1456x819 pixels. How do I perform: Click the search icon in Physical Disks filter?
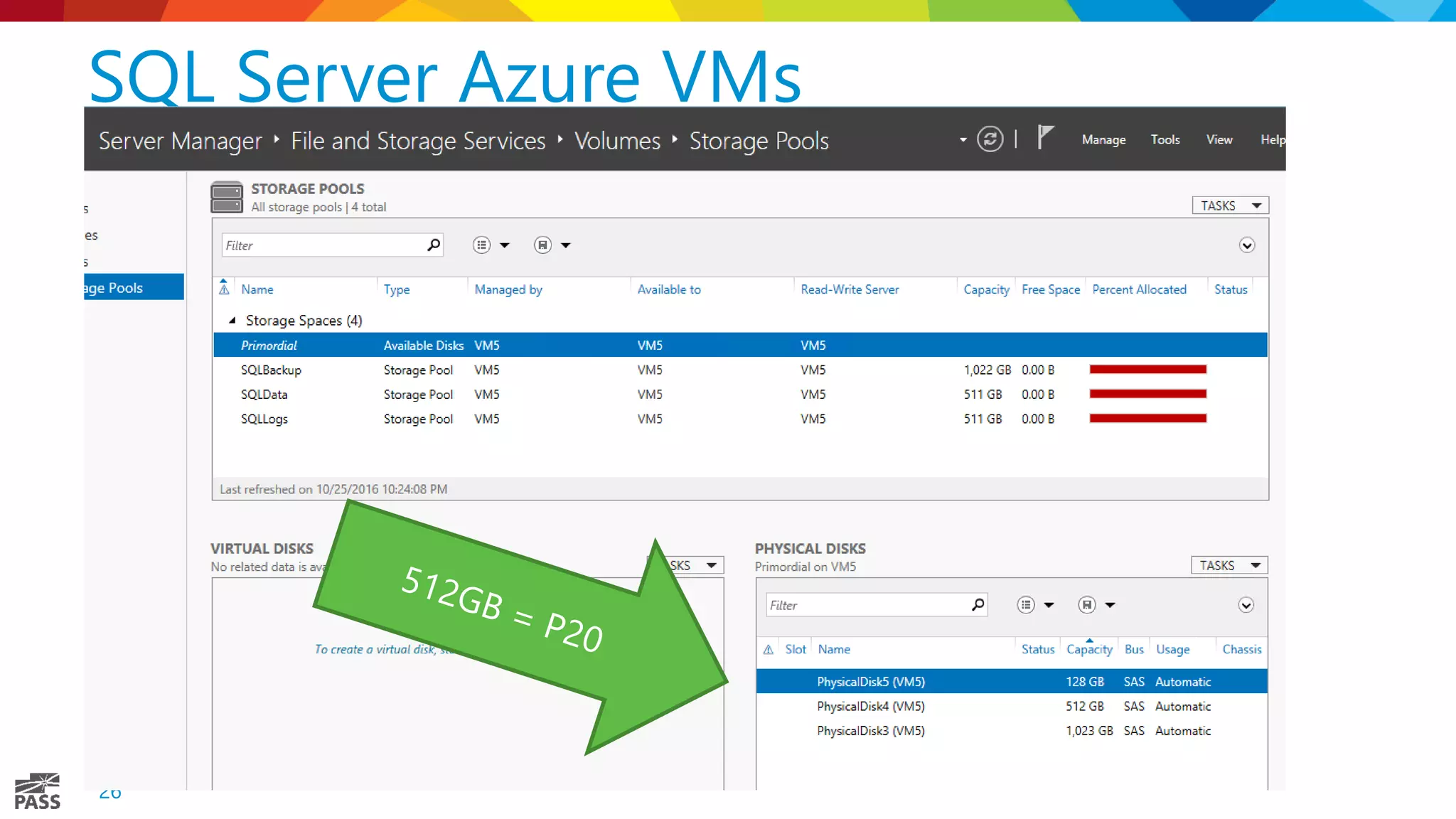click(978, 605)
